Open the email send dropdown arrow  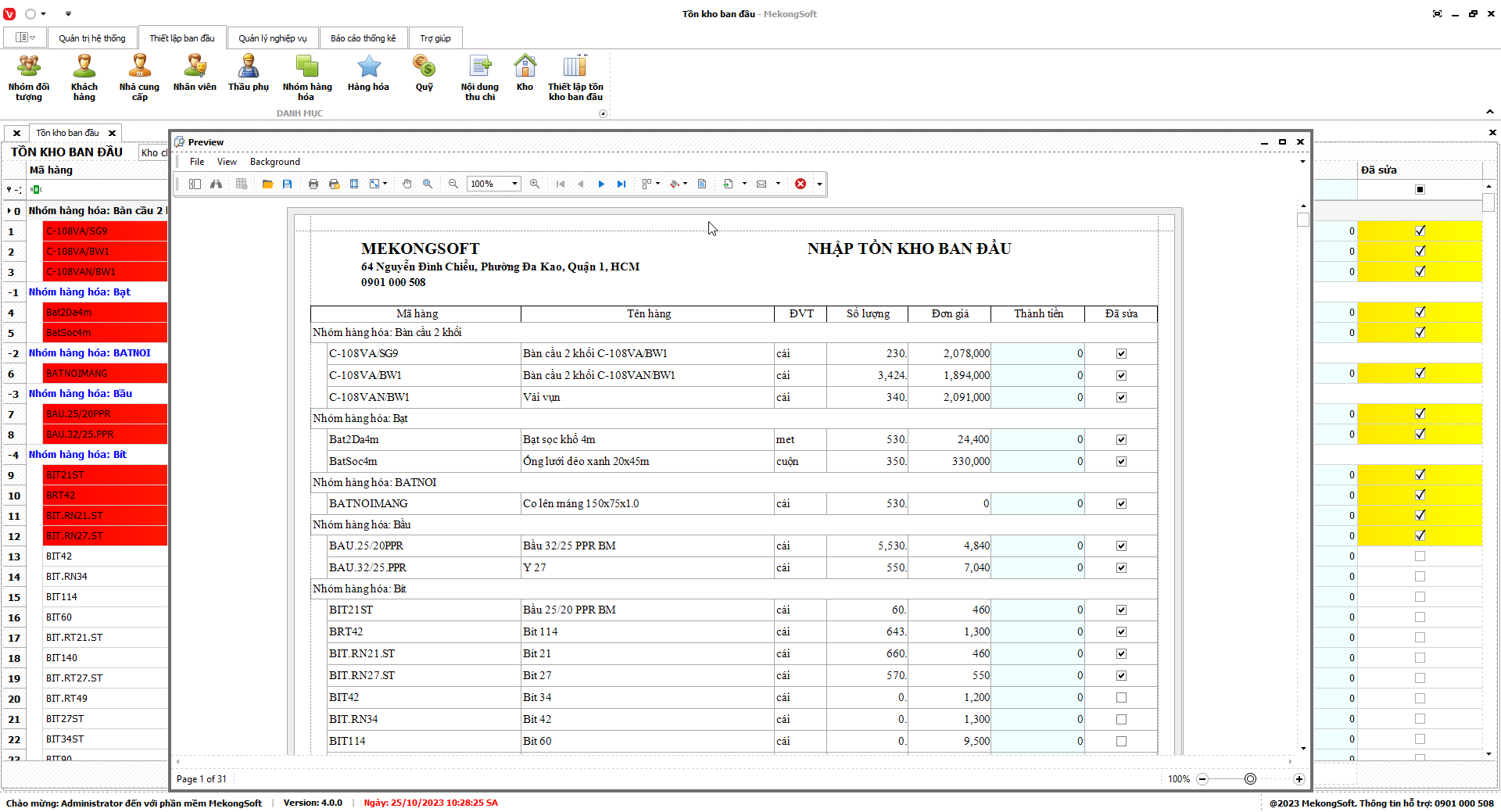coord(778,184)
